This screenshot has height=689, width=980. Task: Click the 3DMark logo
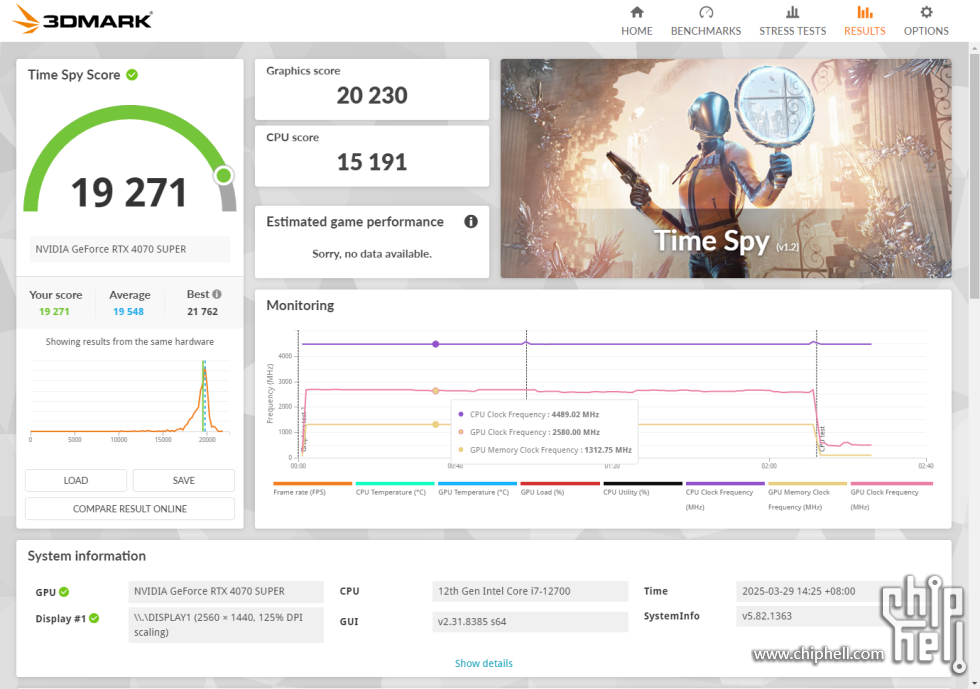pos(82,19)
